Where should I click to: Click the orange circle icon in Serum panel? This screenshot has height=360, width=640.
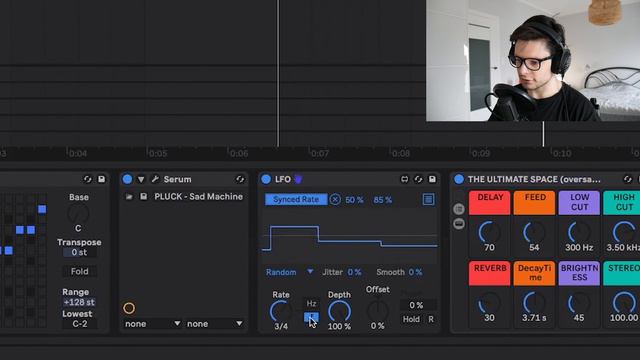pos(129,308)
